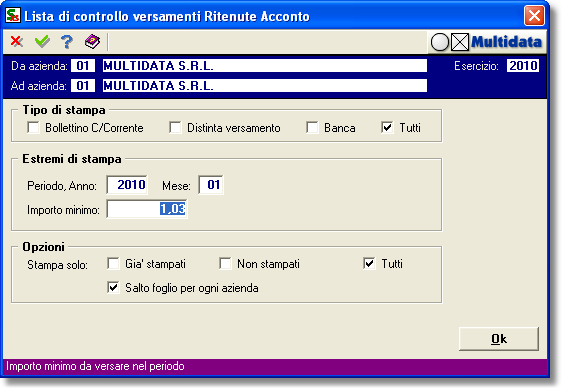Viewport: 562px width, 390px height.
Task: Click the Periodo, Anno label
Action: click(x=62, y=186)
